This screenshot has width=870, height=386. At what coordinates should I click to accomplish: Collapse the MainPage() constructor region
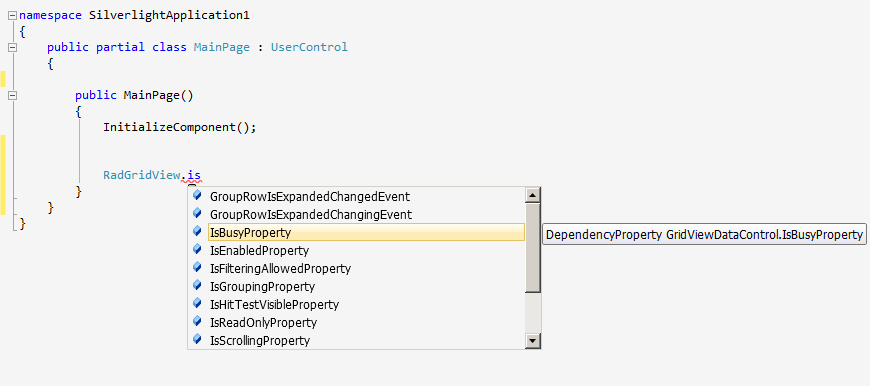[13, 95]
